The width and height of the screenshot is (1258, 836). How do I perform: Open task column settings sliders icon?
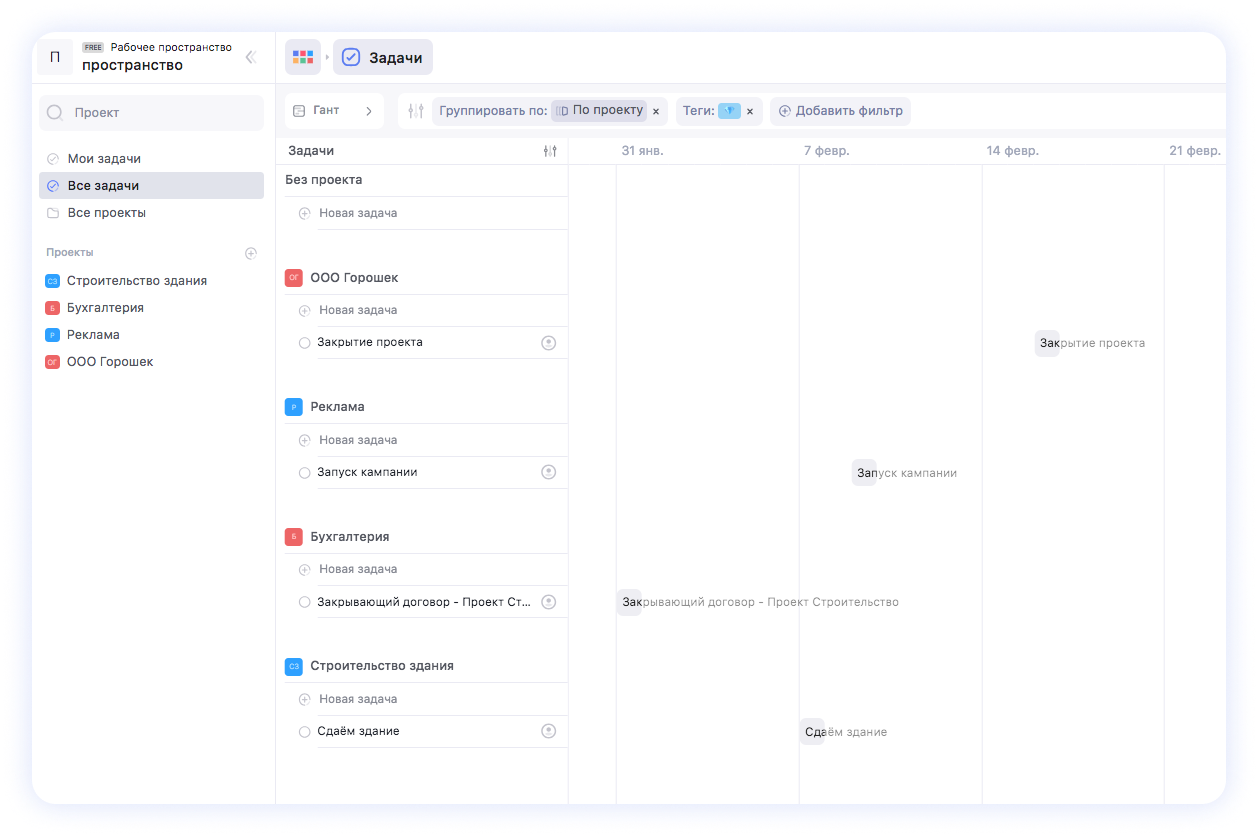[549, 151]
